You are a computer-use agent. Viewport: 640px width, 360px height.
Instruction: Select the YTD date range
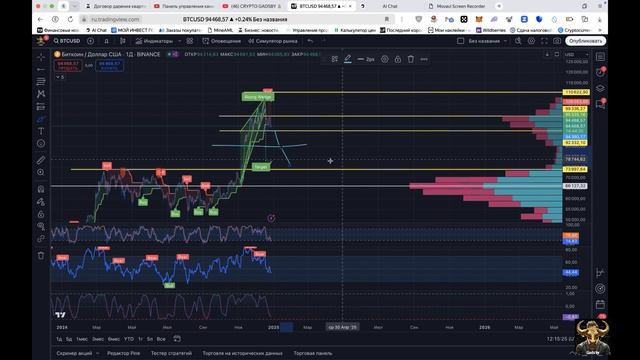pos(129,339)
